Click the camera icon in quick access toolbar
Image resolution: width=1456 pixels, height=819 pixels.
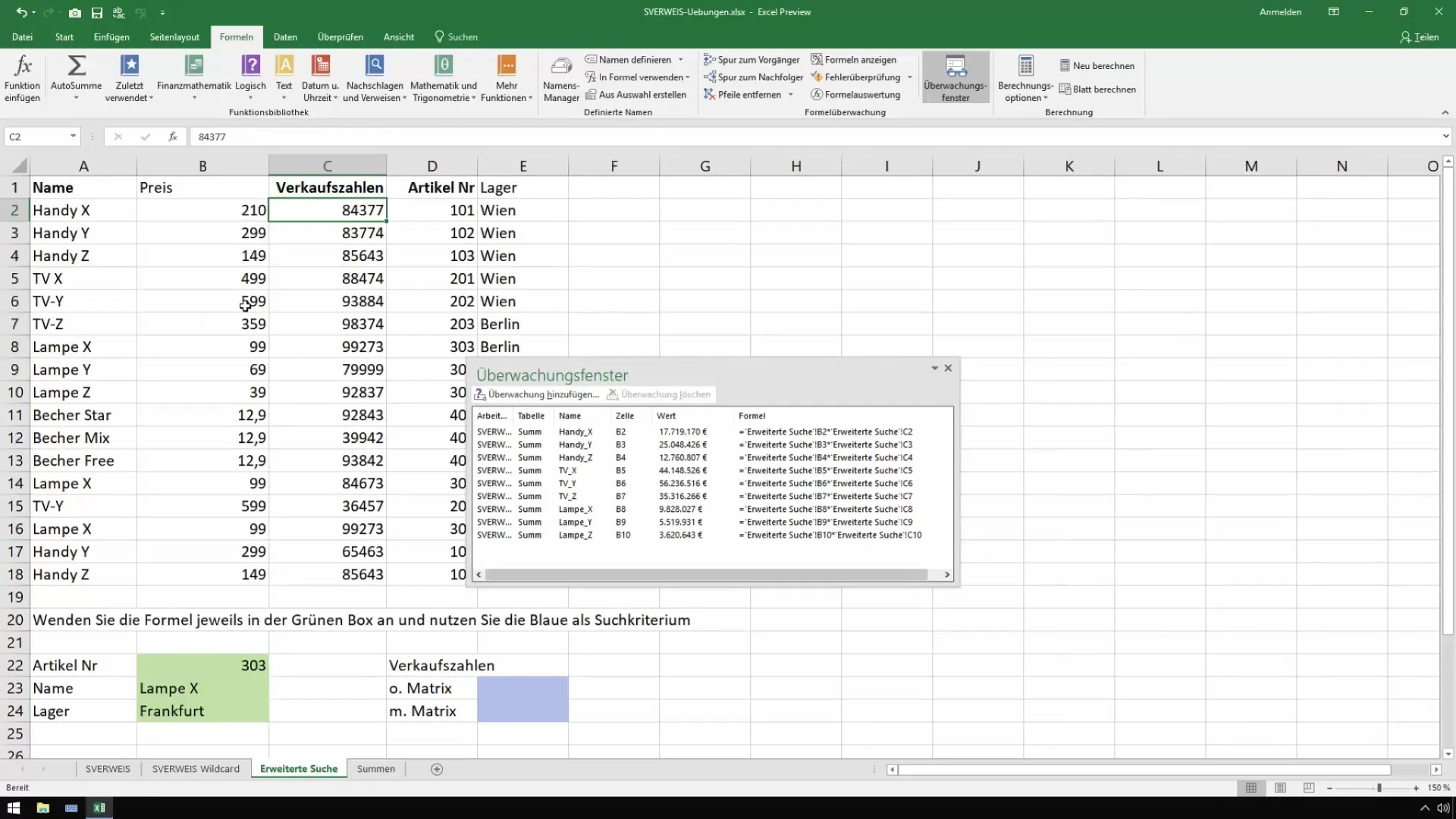click(x=74, y=13)
